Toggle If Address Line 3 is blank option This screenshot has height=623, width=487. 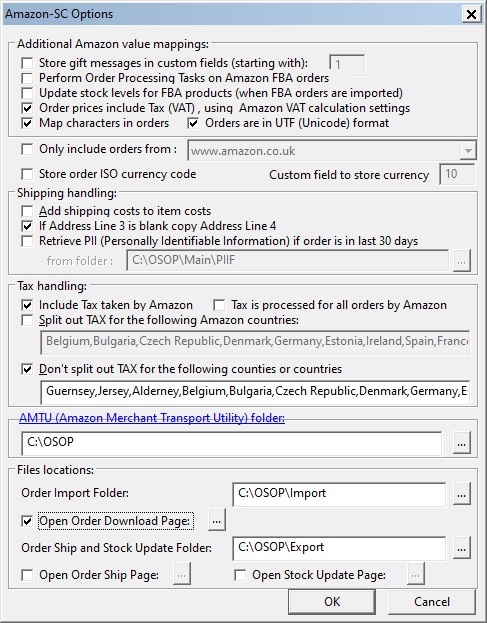(x=27, y=226)
